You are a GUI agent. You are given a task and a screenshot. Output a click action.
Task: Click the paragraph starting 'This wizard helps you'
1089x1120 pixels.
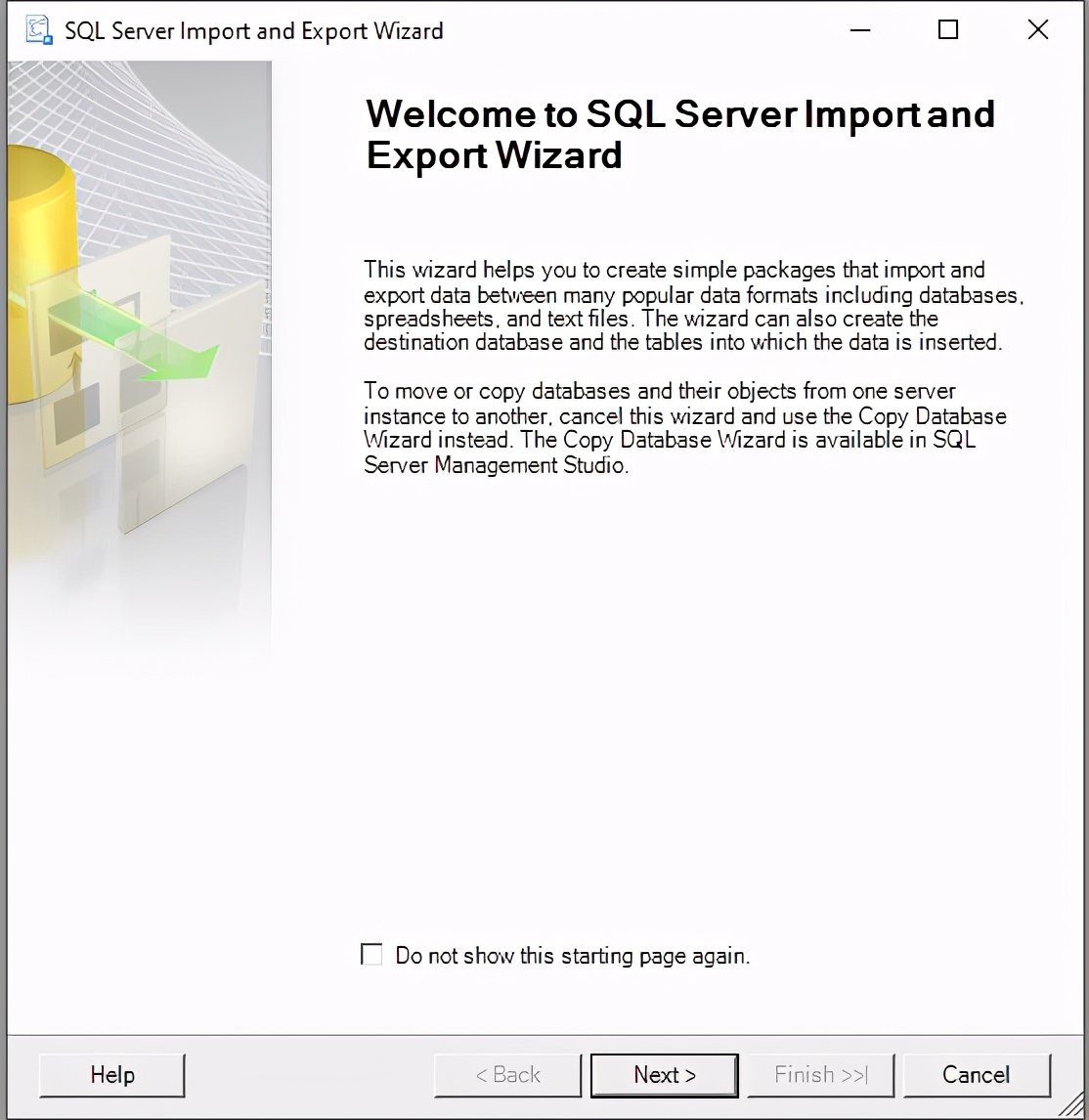coord(694,306)
